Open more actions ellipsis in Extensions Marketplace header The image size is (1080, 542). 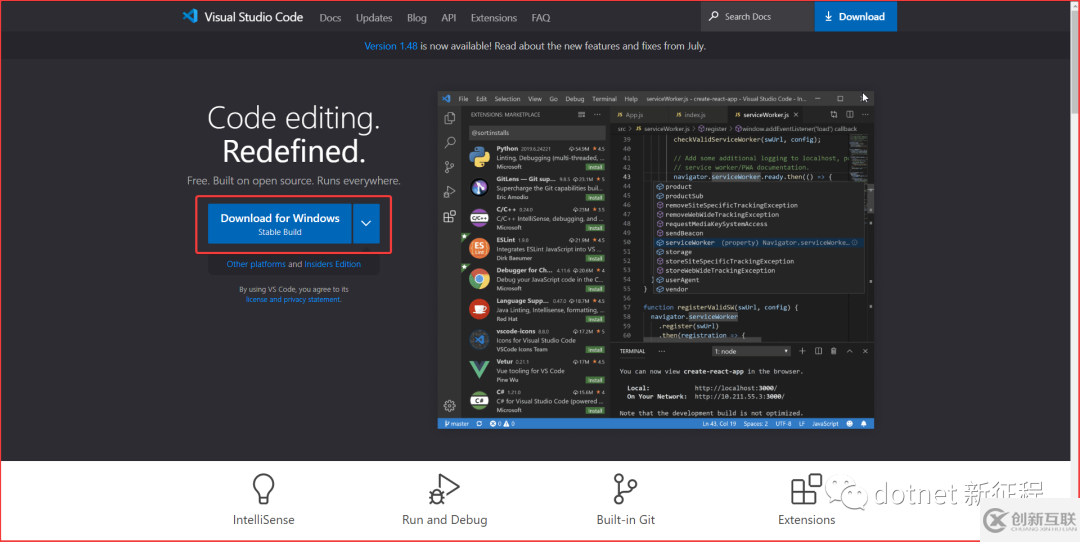click(x=597, y=115)
